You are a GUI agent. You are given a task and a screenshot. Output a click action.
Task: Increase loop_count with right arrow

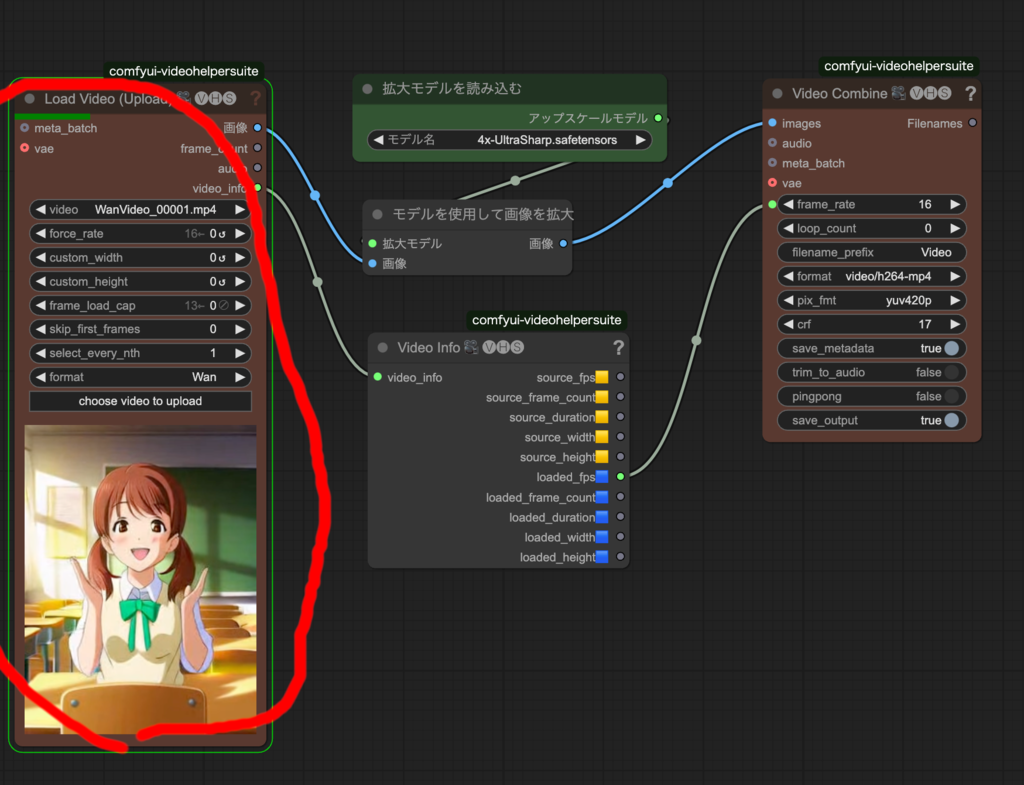tap(955, 229)
